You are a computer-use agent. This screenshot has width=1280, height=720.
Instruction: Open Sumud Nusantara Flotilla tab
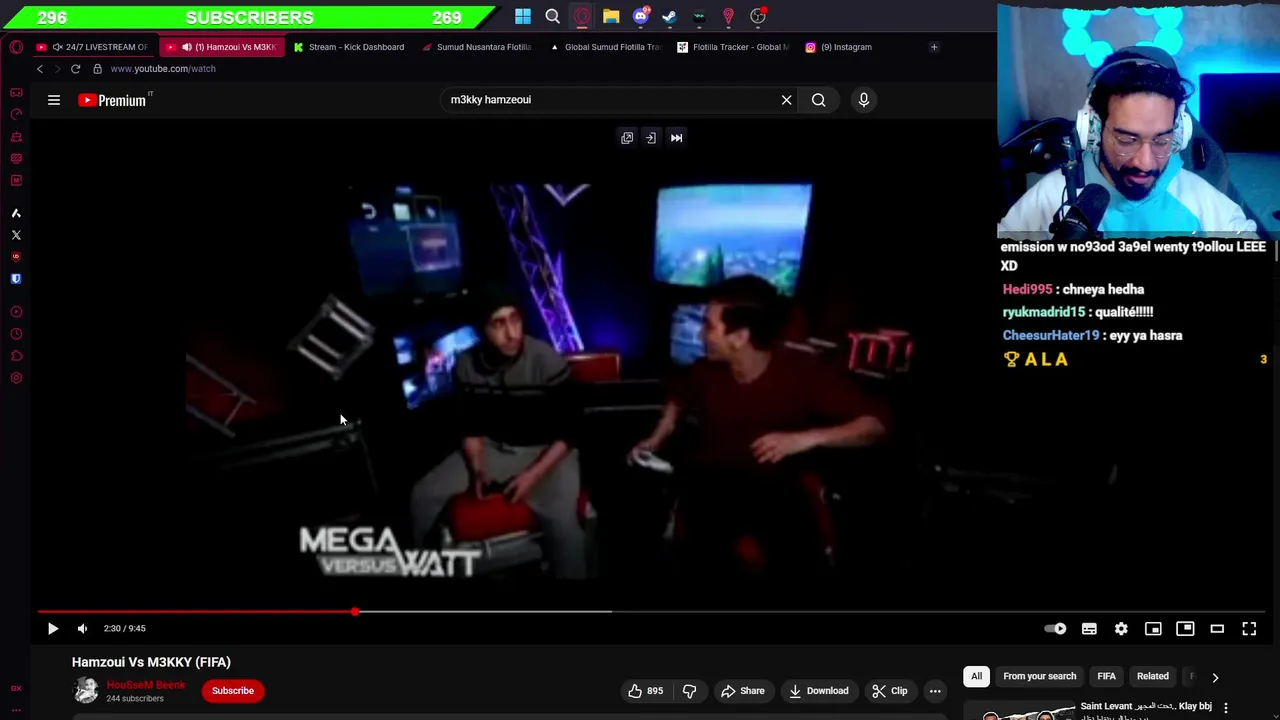[x=477, y=47]
